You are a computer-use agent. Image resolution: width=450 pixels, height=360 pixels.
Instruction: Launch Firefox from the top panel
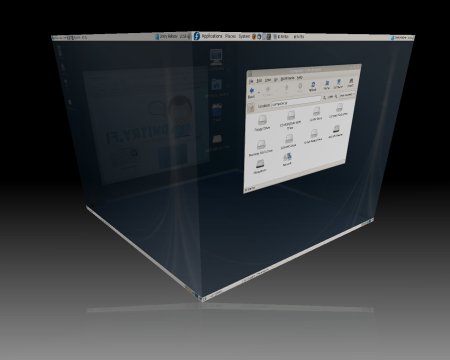coord(254,36)
